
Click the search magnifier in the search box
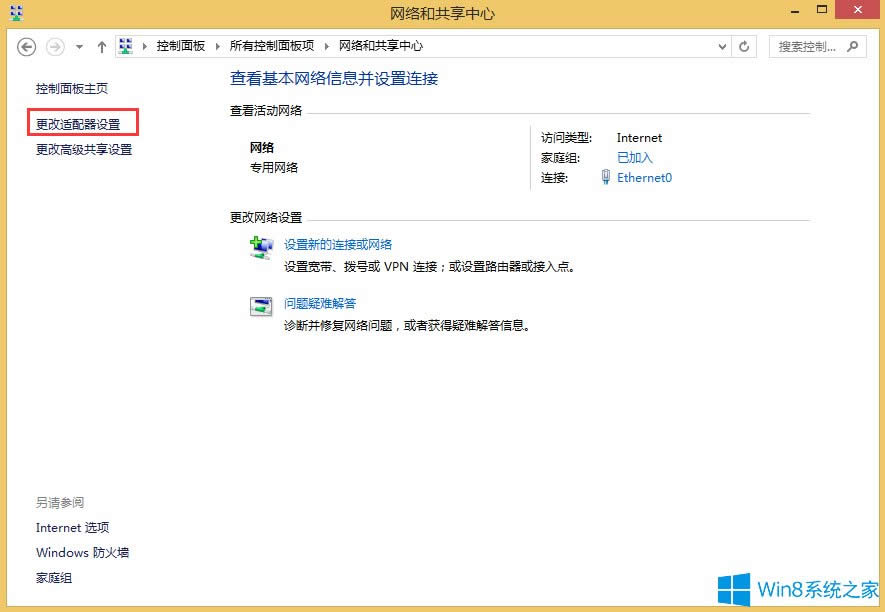854,46
